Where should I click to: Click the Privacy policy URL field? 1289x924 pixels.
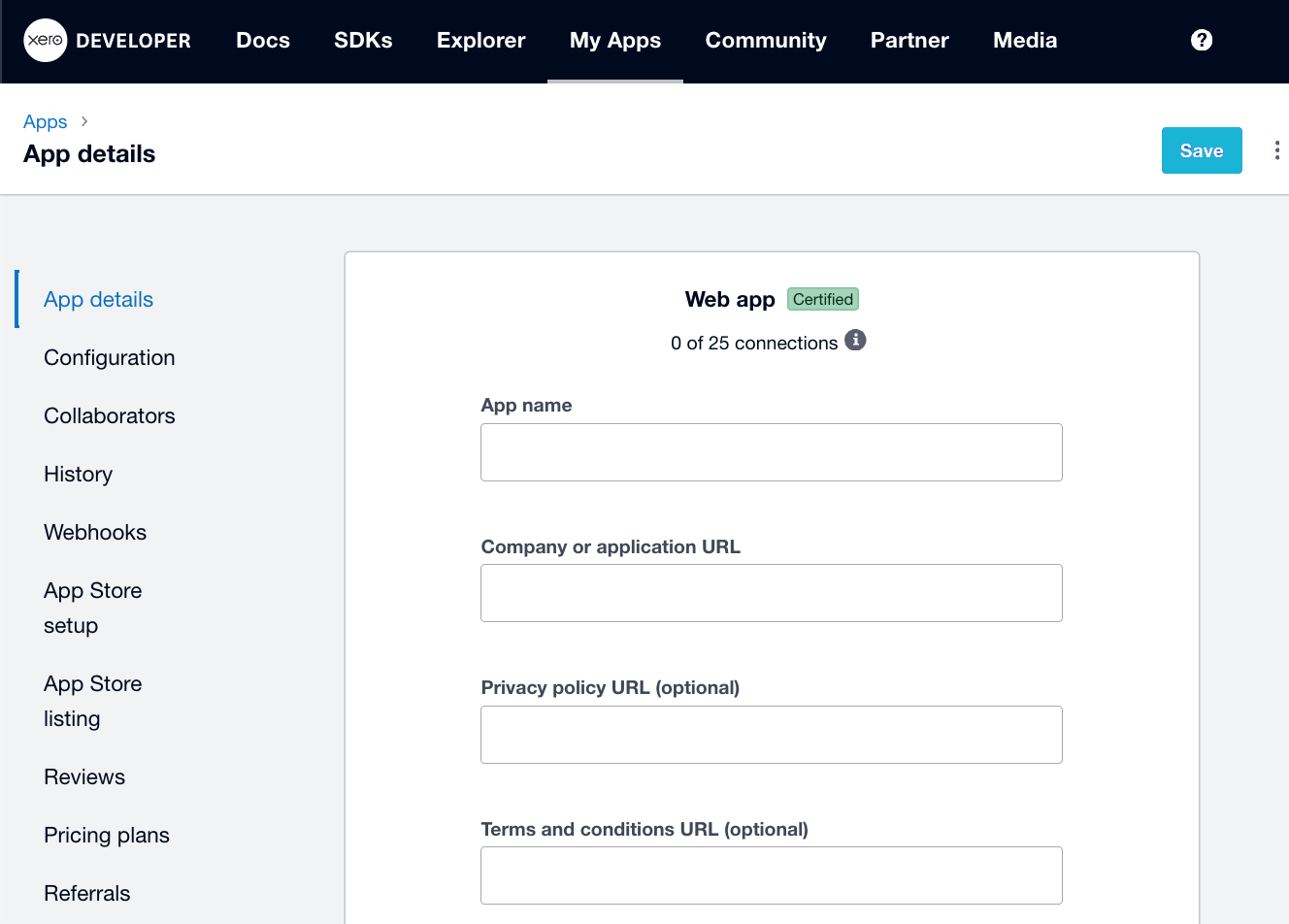click(x=771, y=735)
